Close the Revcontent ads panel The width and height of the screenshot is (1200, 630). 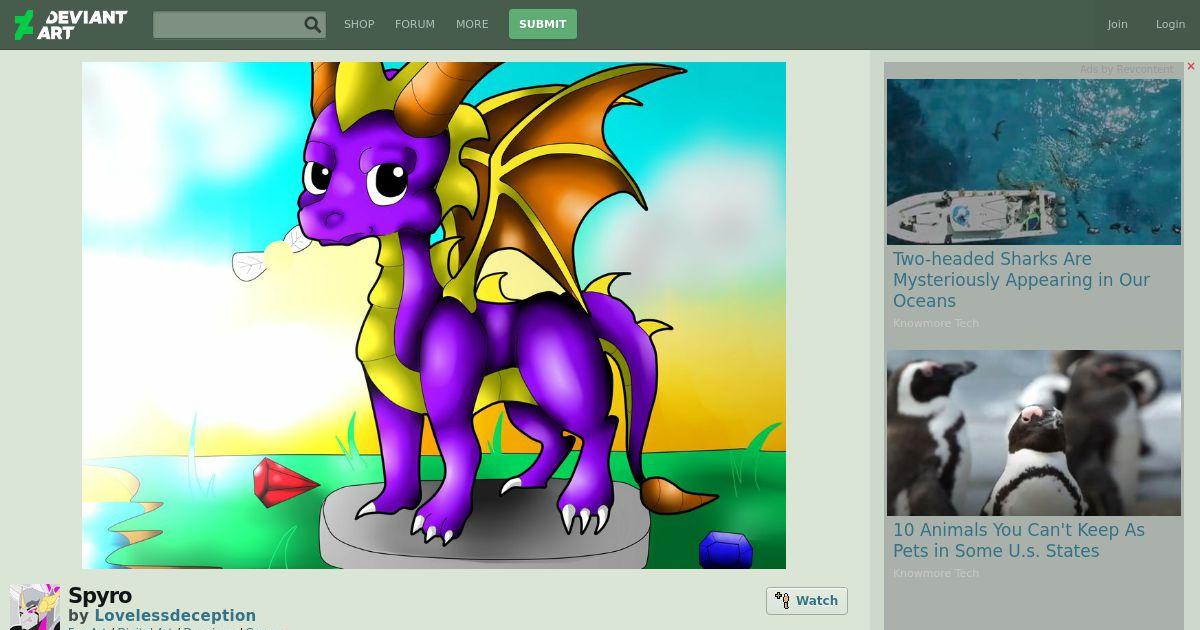pyautogui.click(x=1191, y=67)
